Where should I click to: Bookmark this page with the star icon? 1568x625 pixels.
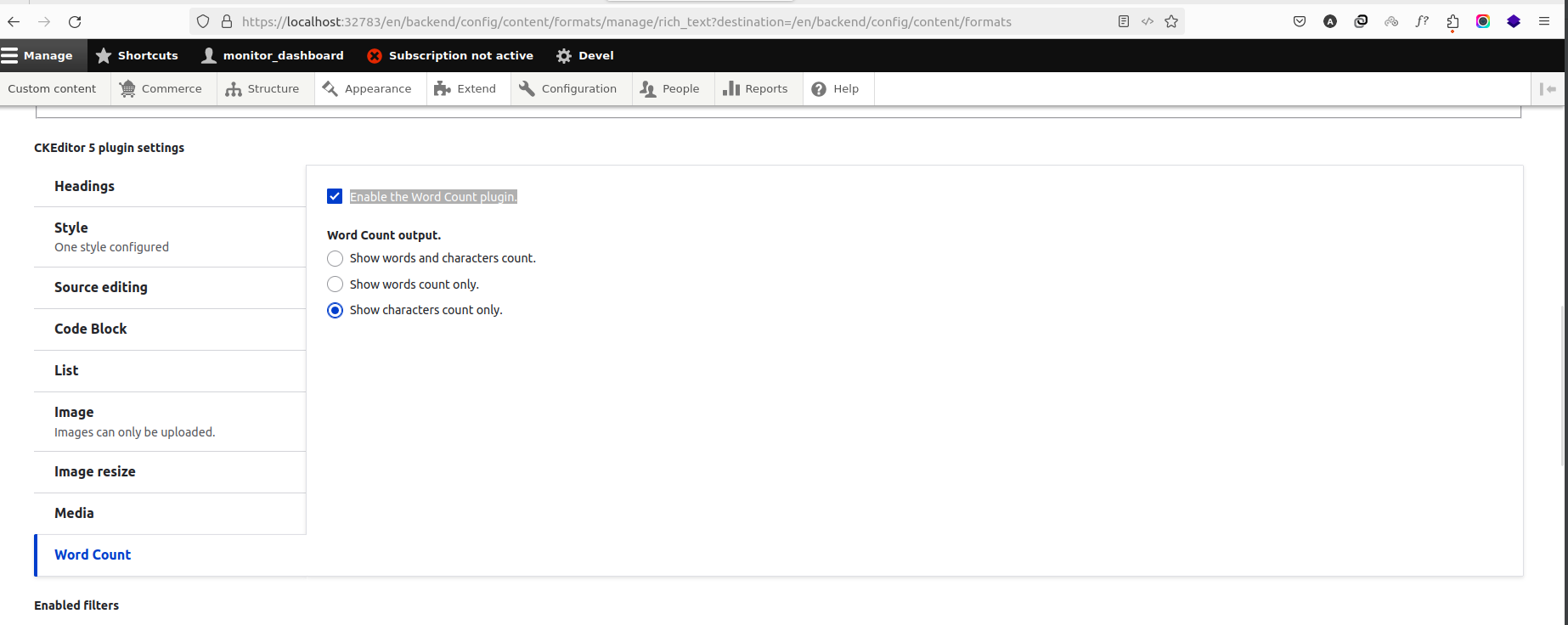[1171, 22]
